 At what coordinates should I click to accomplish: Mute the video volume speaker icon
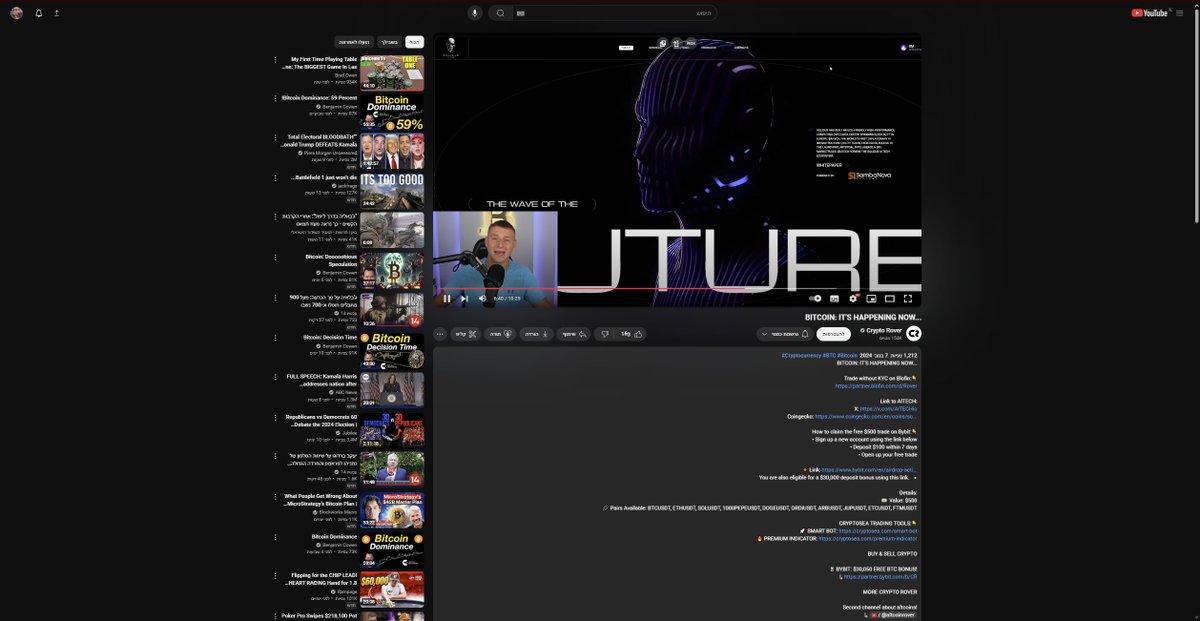coord(482,298)
